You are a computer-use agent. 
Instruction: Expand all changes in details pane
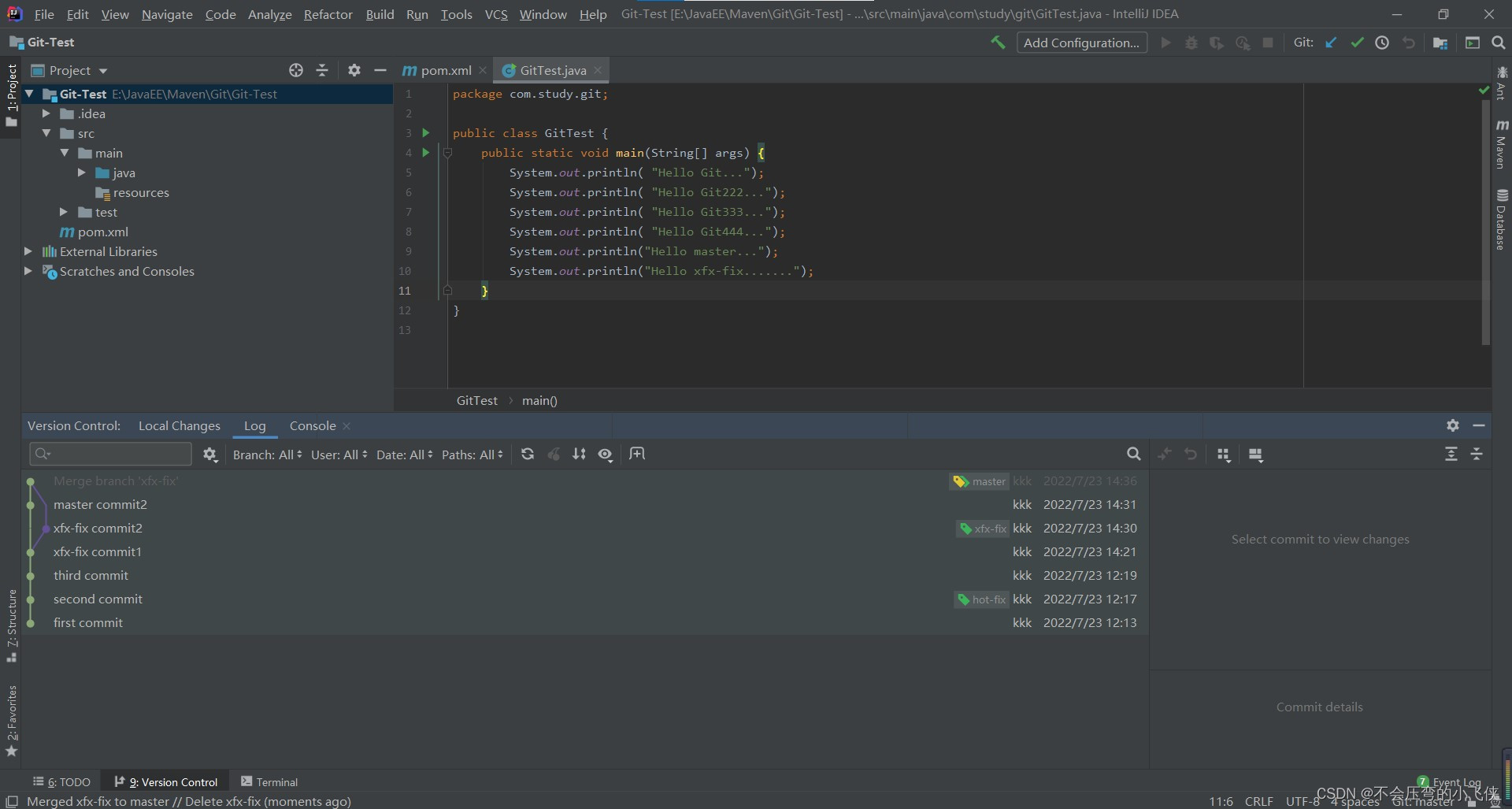(x=1451, y=454)
